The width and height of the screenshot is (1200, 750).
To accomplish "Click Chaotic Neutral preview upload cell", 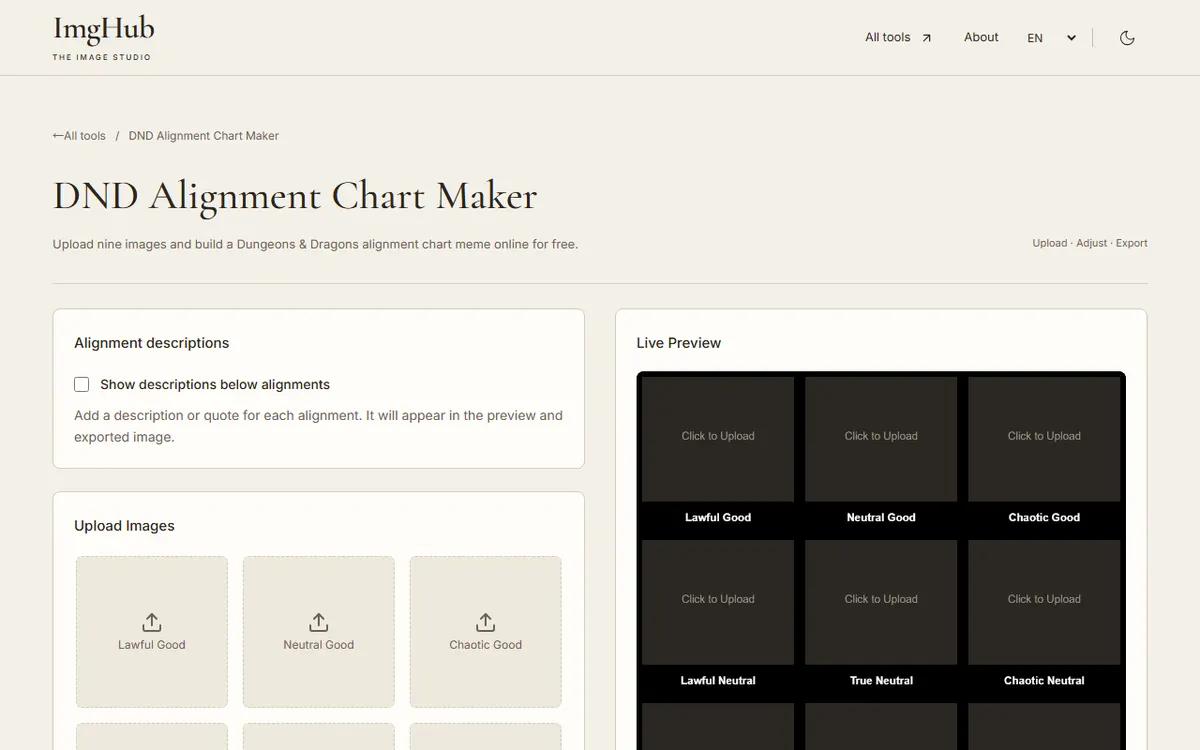I will point(1044,602).
